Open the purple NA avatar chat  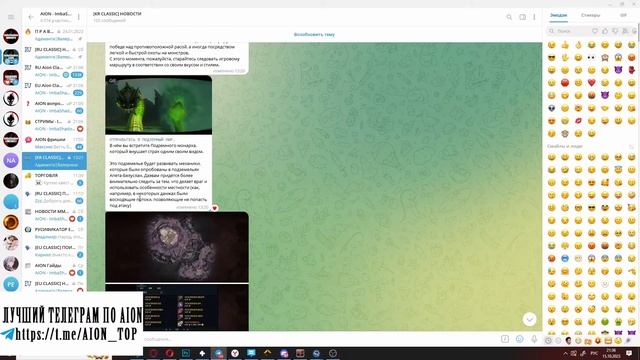11,160
